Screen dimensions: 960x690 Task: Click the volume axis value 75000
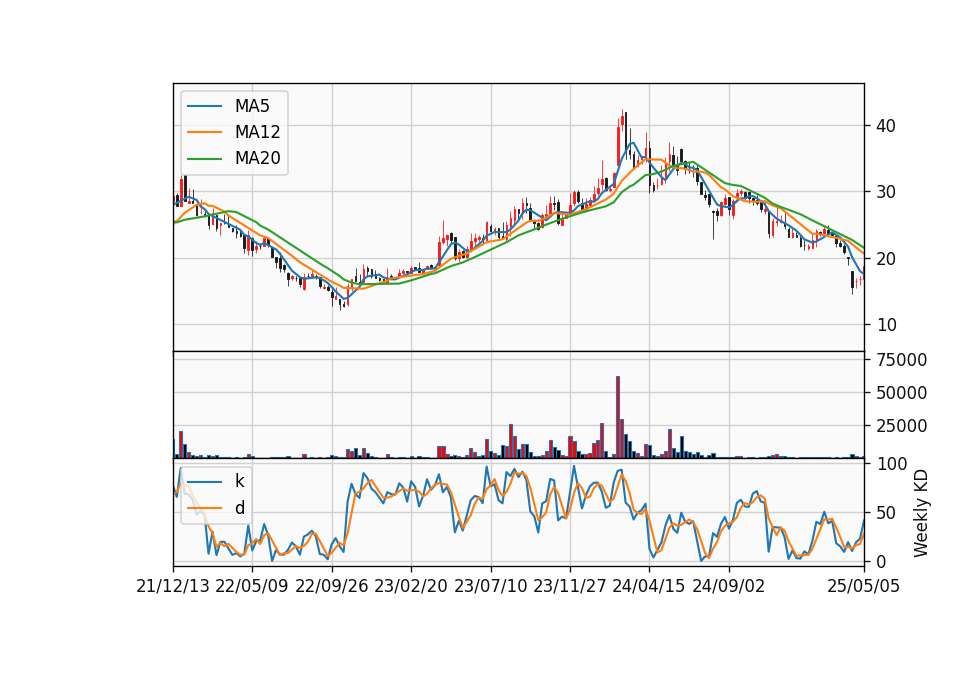click(901, 360)
